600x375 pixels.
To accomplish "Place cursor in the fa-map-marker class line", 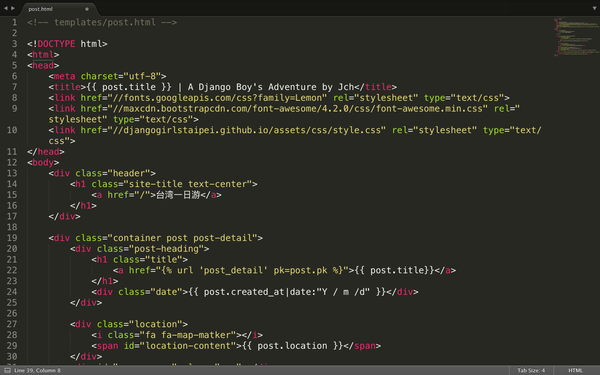I will point(177,335).
